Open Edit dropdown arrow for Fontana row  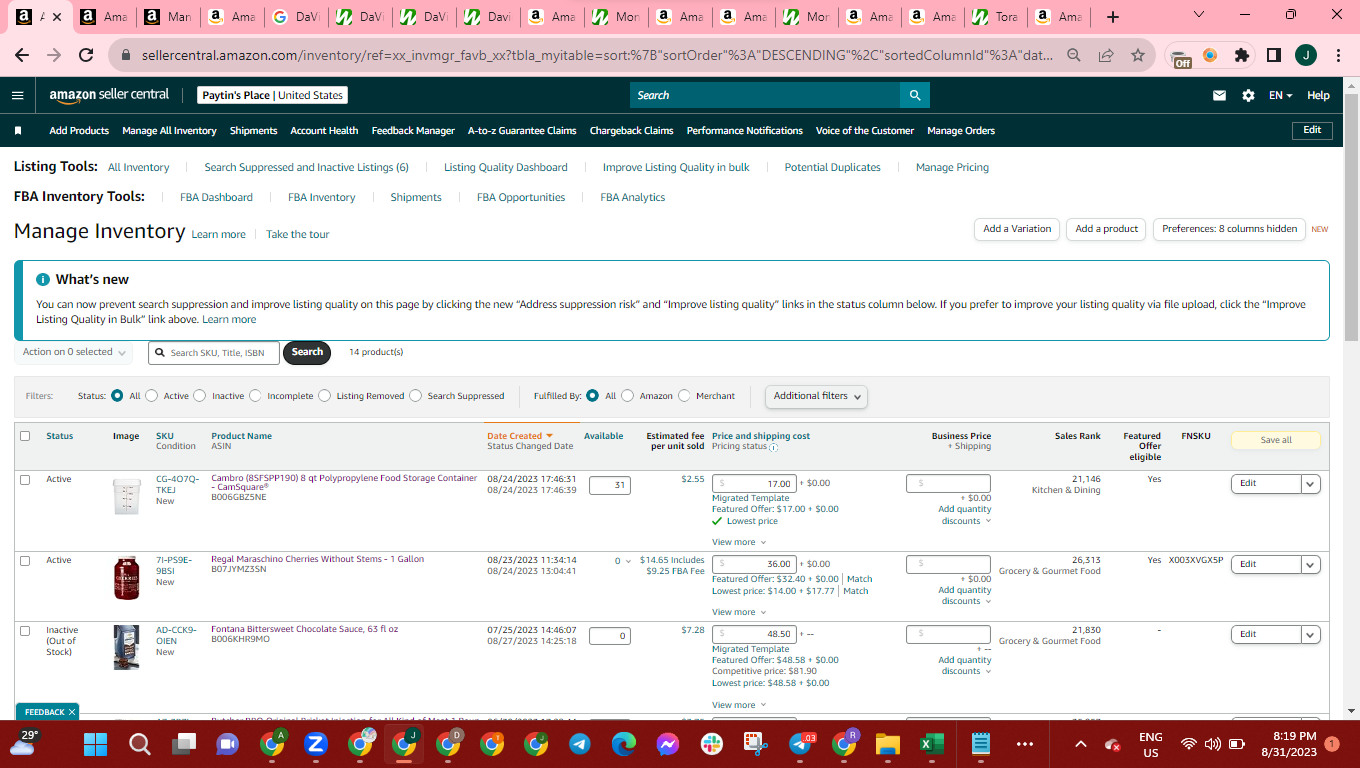click(x=1310, y=634)
